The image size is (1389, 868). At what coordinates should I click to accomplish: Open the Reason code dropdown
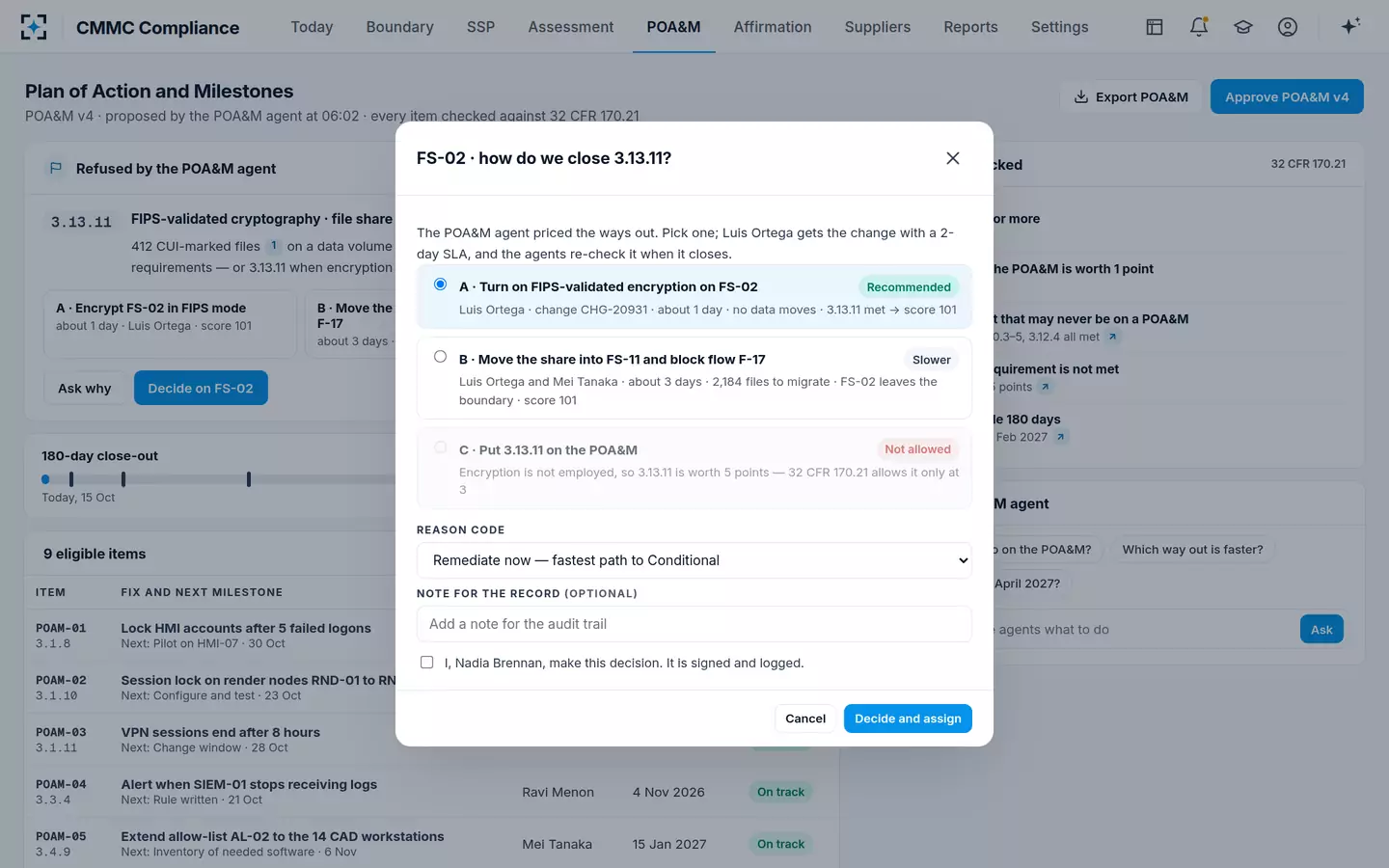694,560
